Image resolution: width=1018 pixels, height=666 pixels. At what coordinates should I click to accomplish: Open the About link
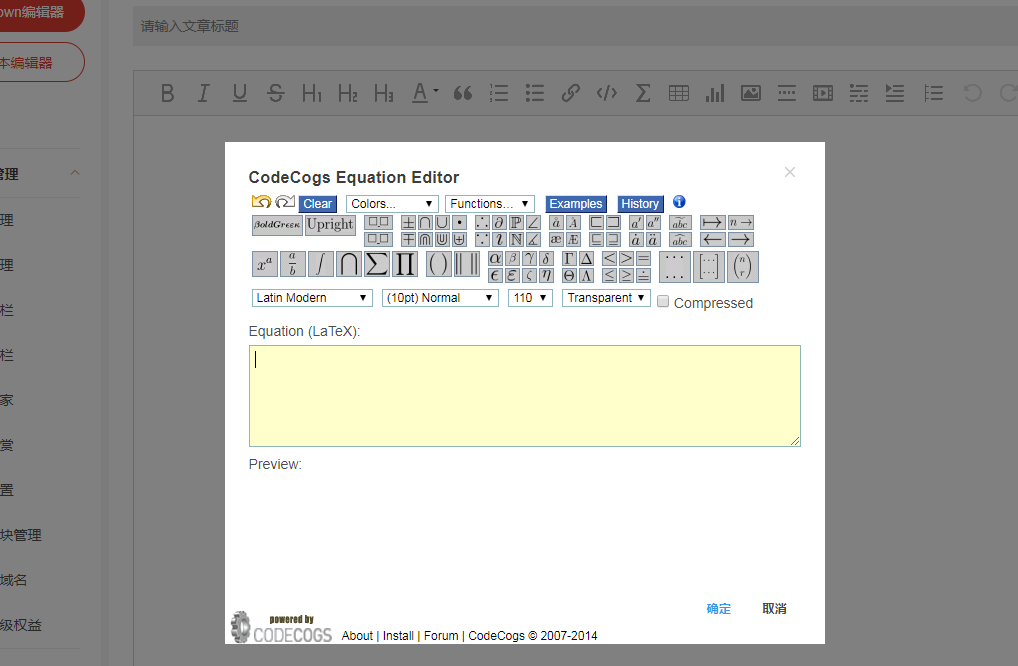pyautogui.click(x=357, y=635)
